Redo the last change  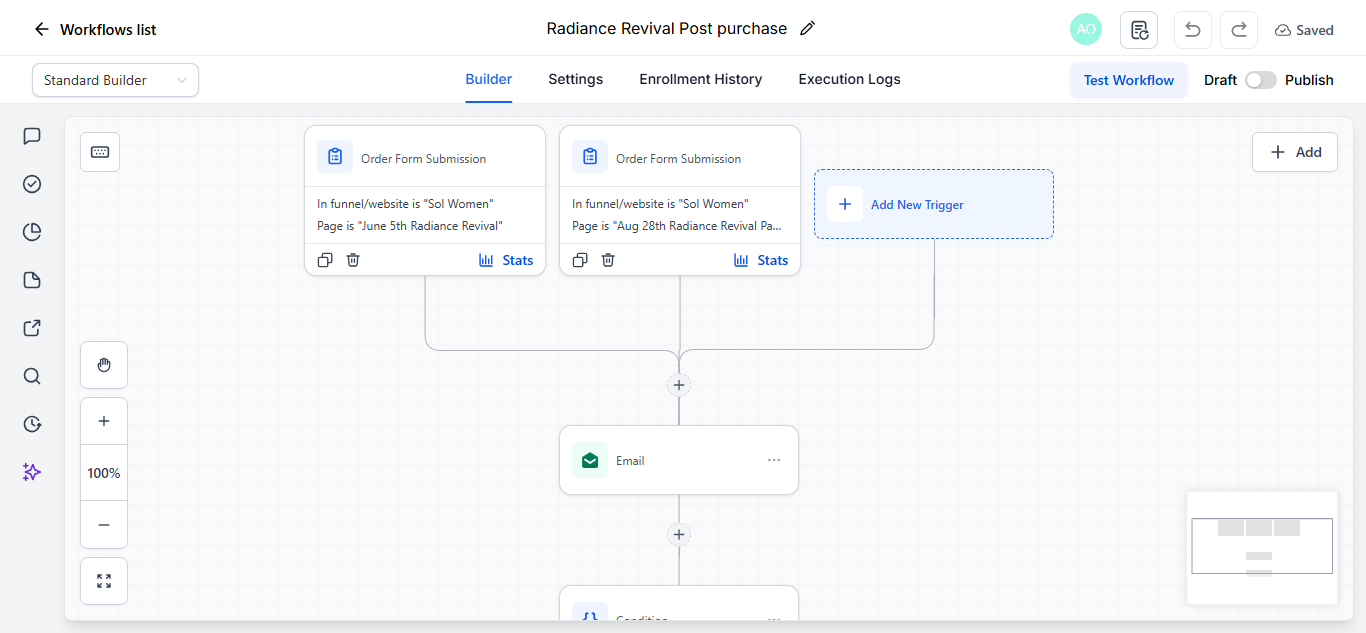(1239, 30)
